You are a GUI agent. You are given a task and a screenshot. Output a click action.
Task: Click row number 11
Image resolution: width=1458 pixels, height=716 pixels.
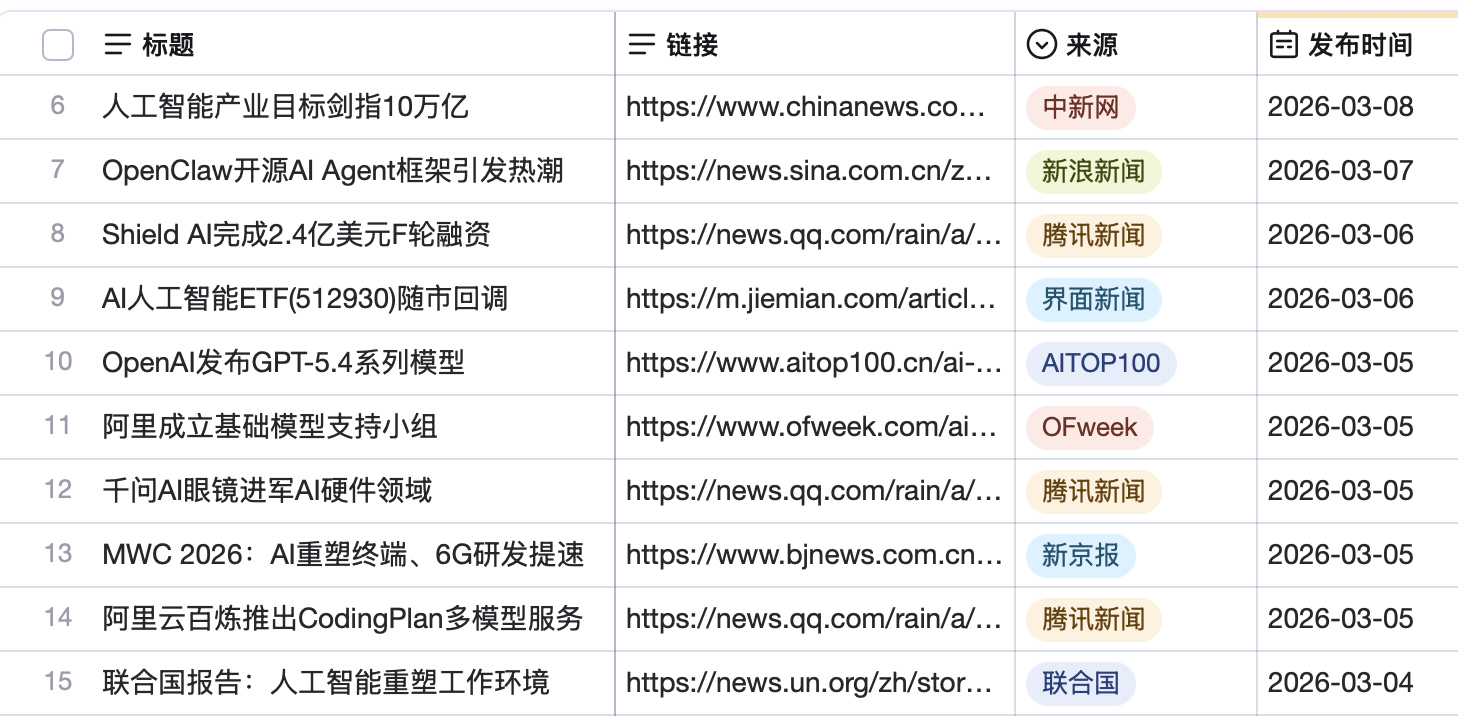tap(58, 425)
